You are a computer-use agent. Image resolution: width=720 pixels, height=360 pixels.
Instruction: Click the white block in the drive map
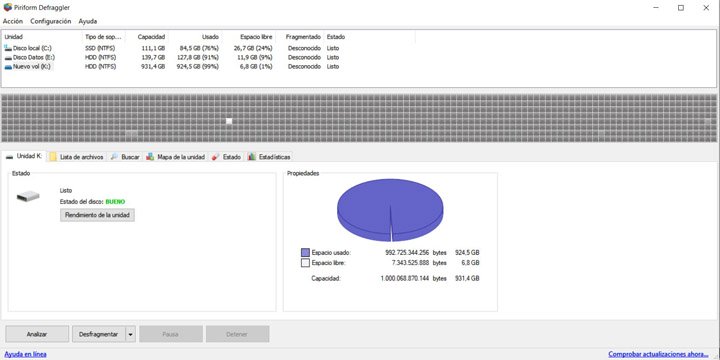tap(229, 121)
